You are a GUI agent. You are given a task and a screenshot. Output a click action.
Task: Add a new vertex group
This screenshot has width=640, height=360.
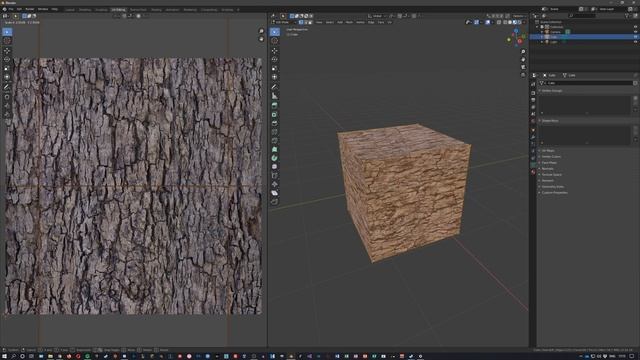point(636,98)
